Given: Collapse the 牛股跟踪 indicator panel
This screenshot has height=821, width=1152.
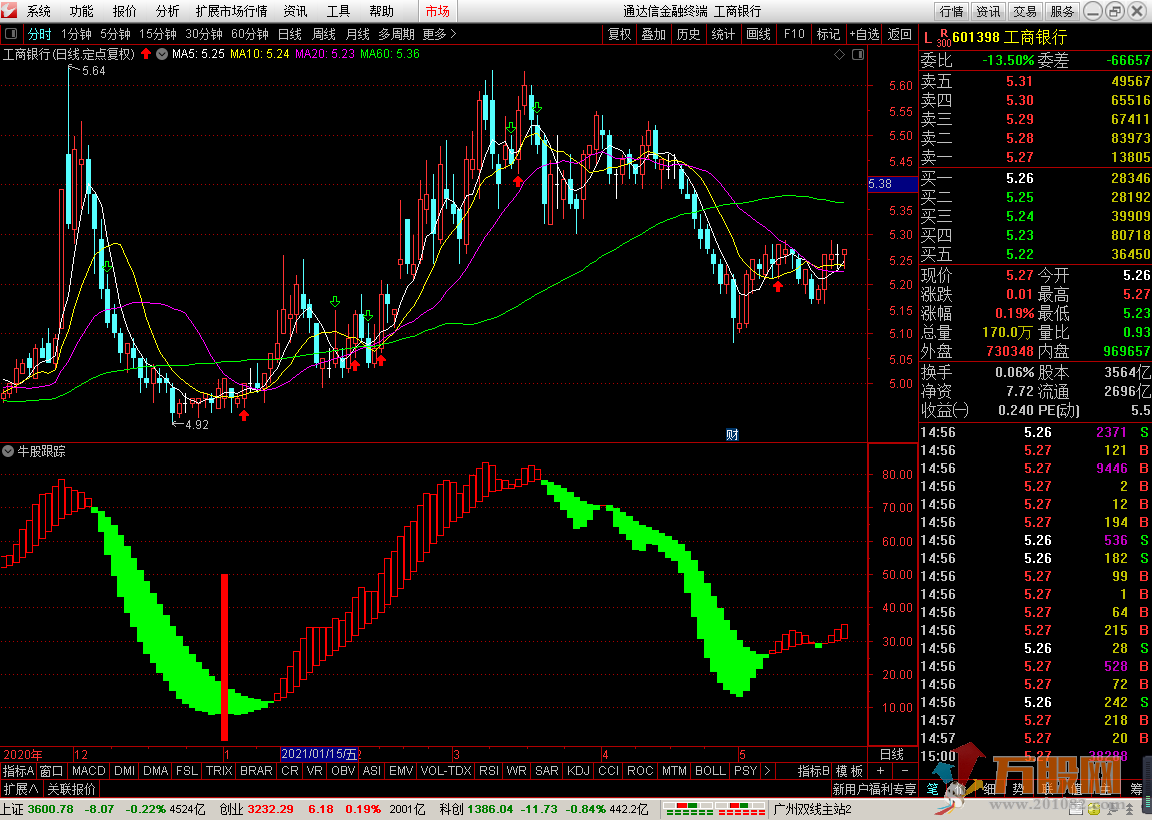Looking at the screenshot, I should (x=9, y=451).
